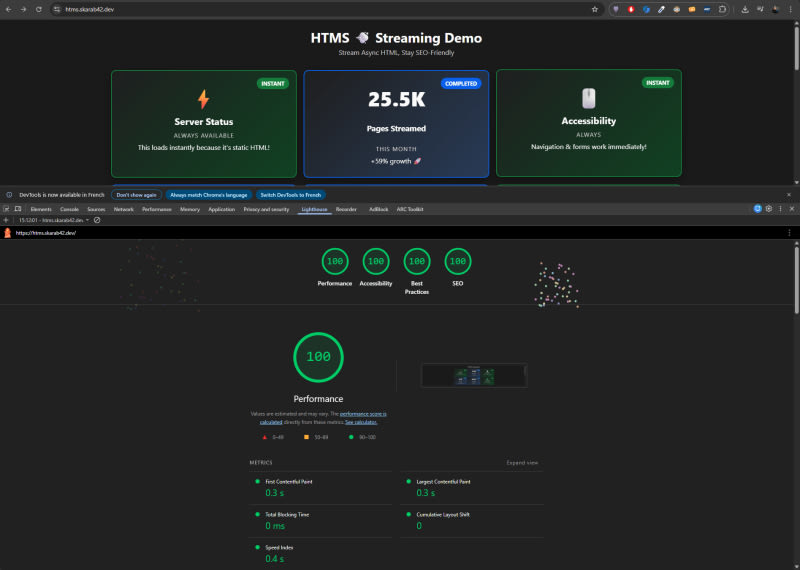Click the Don't show again button
The image size is (800, 570).
pyautogui.click(x=135, y=195)
